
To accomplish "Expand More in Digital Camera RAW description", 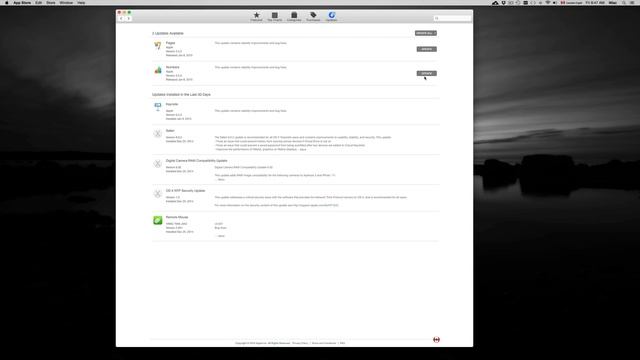I will (x=220, y=180).
